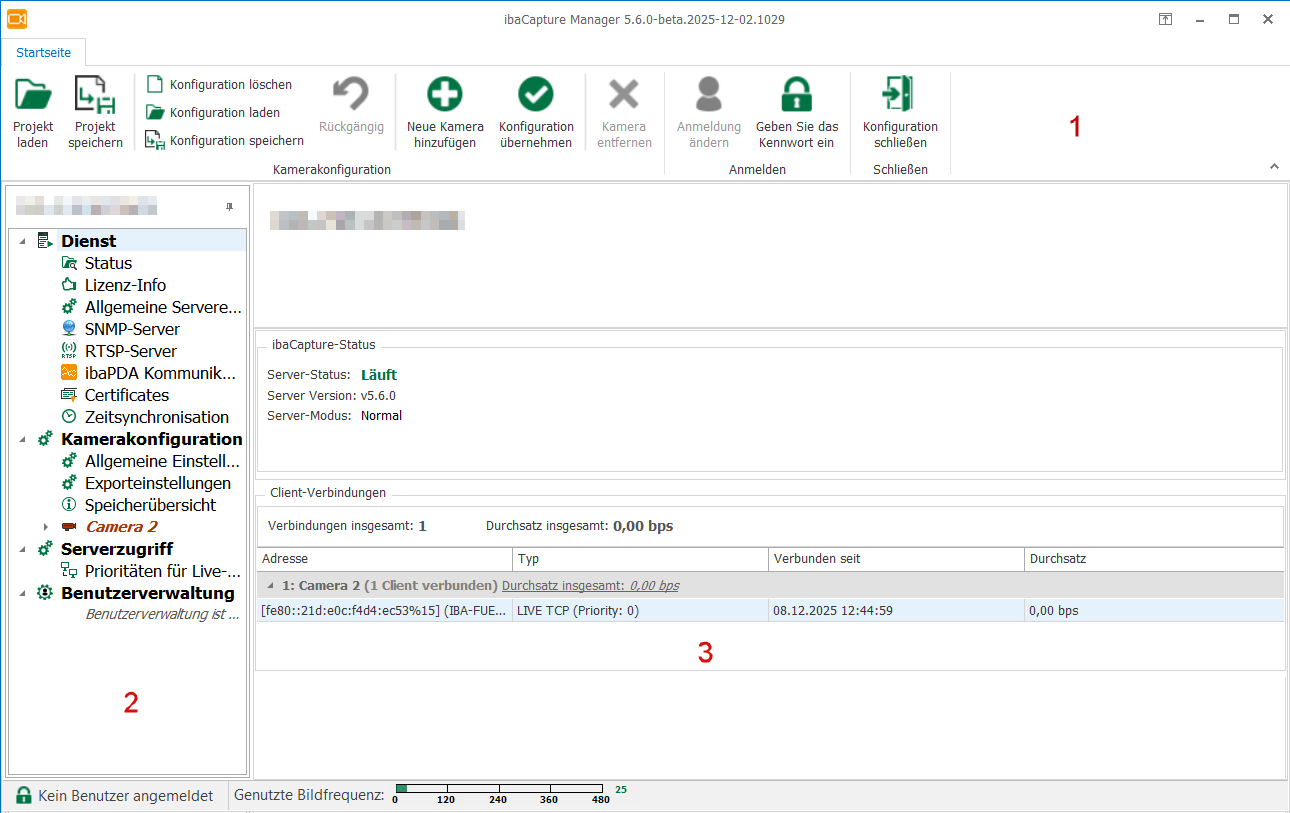The image size is (1290, 813).
Task: Apply configuration via Konfiguration übernehmen icon
Action: (x=536, y=95)
